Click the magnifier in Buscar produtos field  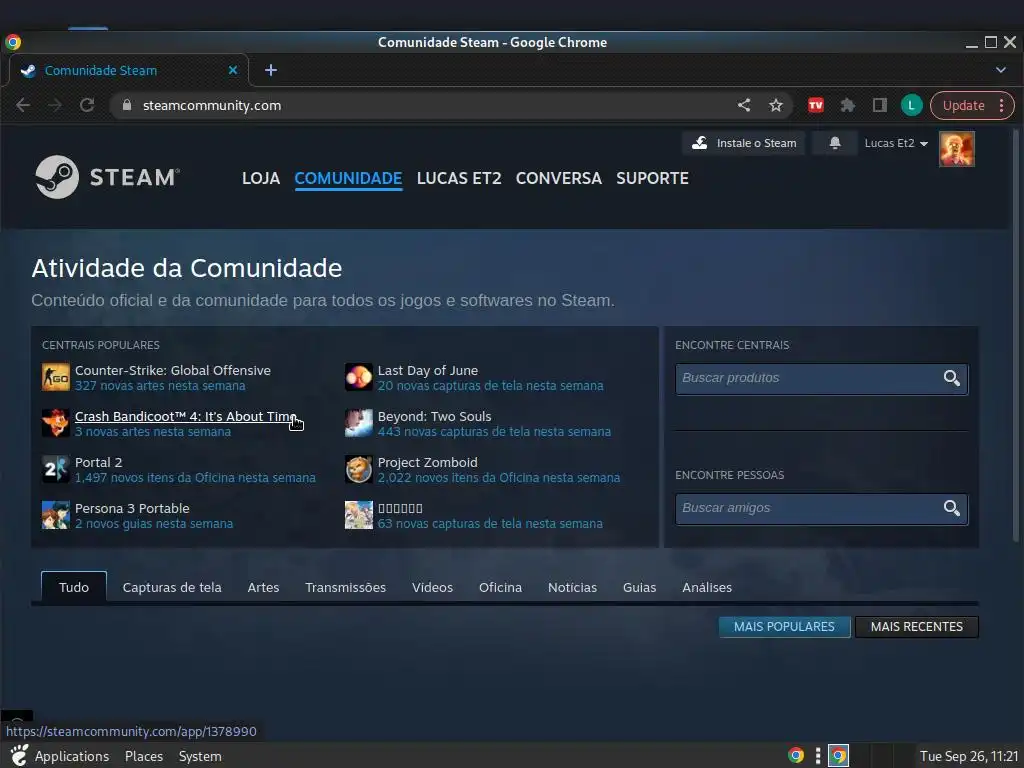coord(952,378)
